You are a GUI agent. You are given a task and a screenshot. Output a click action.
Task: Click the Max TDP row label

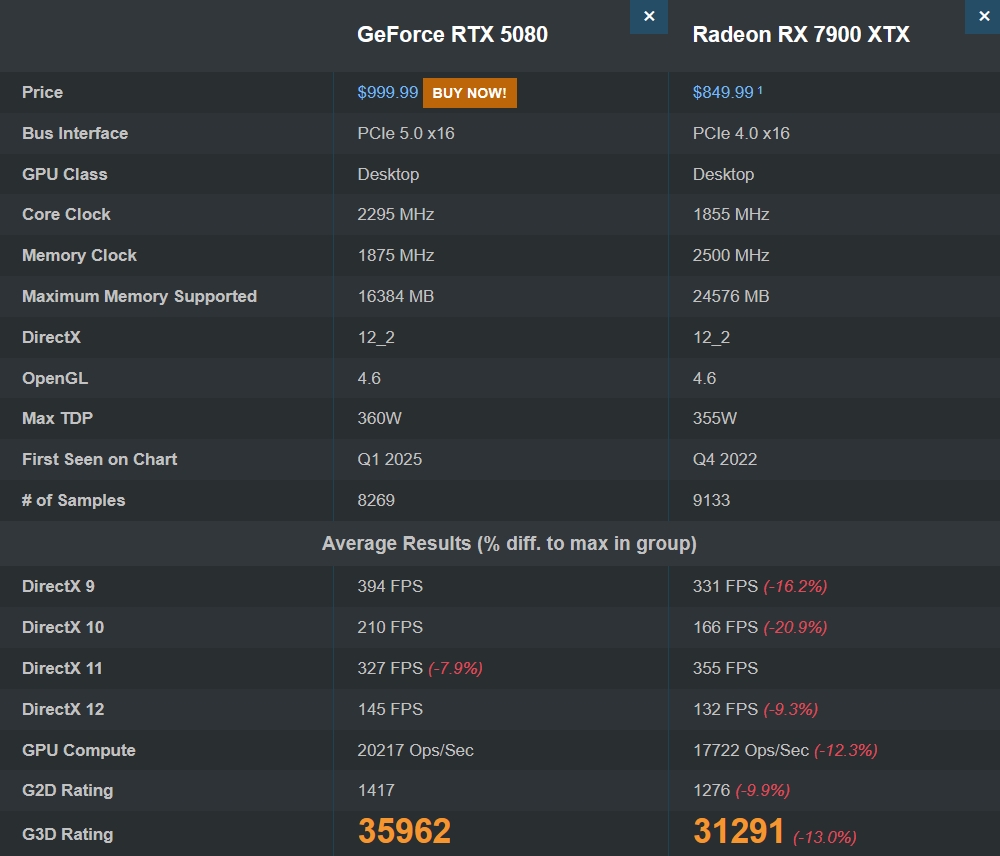(x=57, y=418)
